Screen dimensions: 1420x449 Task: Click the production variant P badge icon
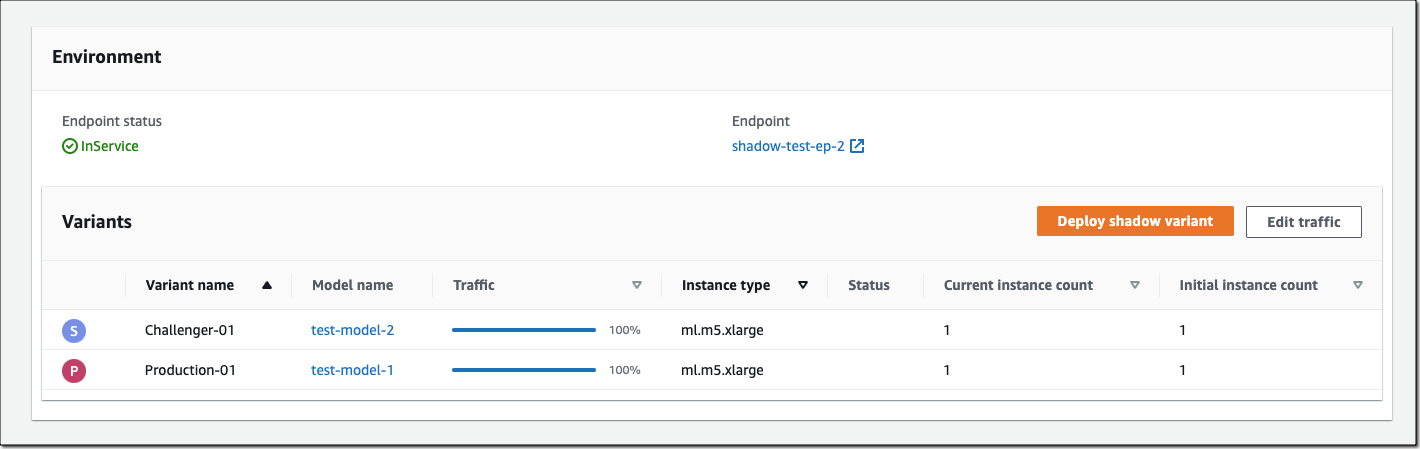point(74,371)
